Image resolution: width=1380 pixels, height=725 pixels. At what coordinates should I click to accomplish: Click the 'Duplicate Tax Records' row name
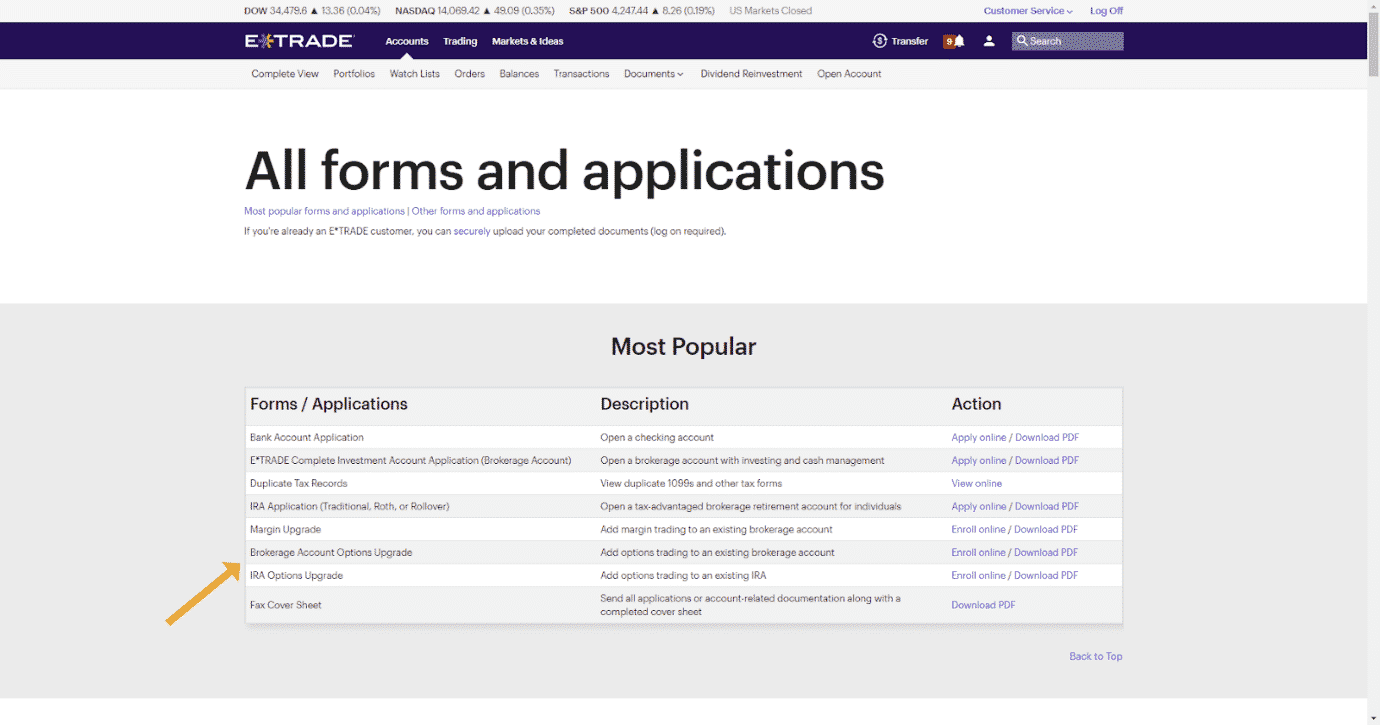[x=299, y=484]
